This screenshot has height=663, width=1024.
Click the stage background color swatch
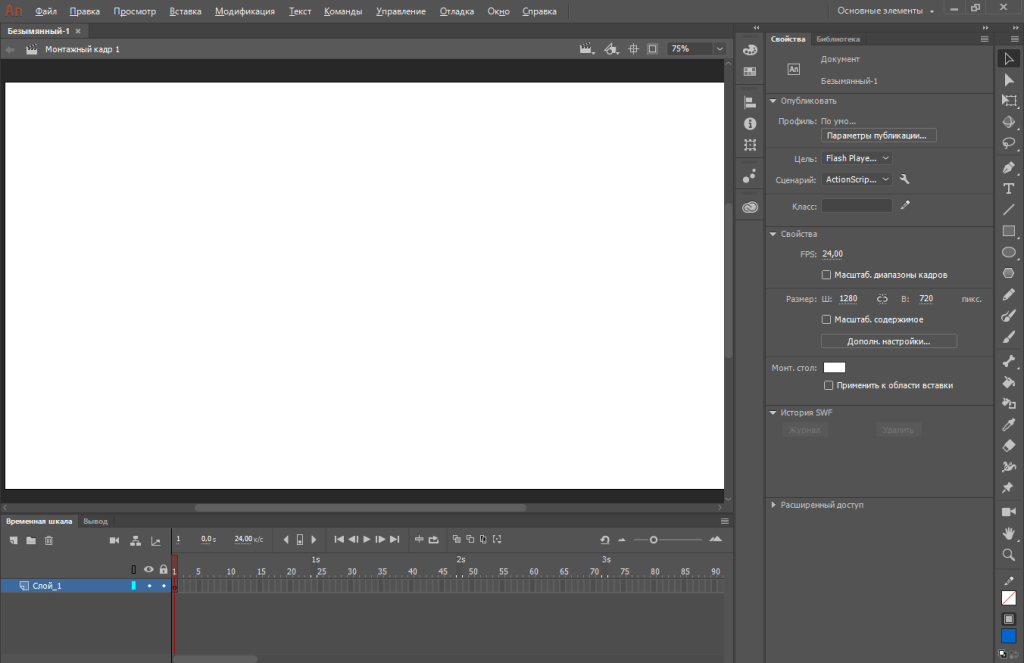(834, 367)
